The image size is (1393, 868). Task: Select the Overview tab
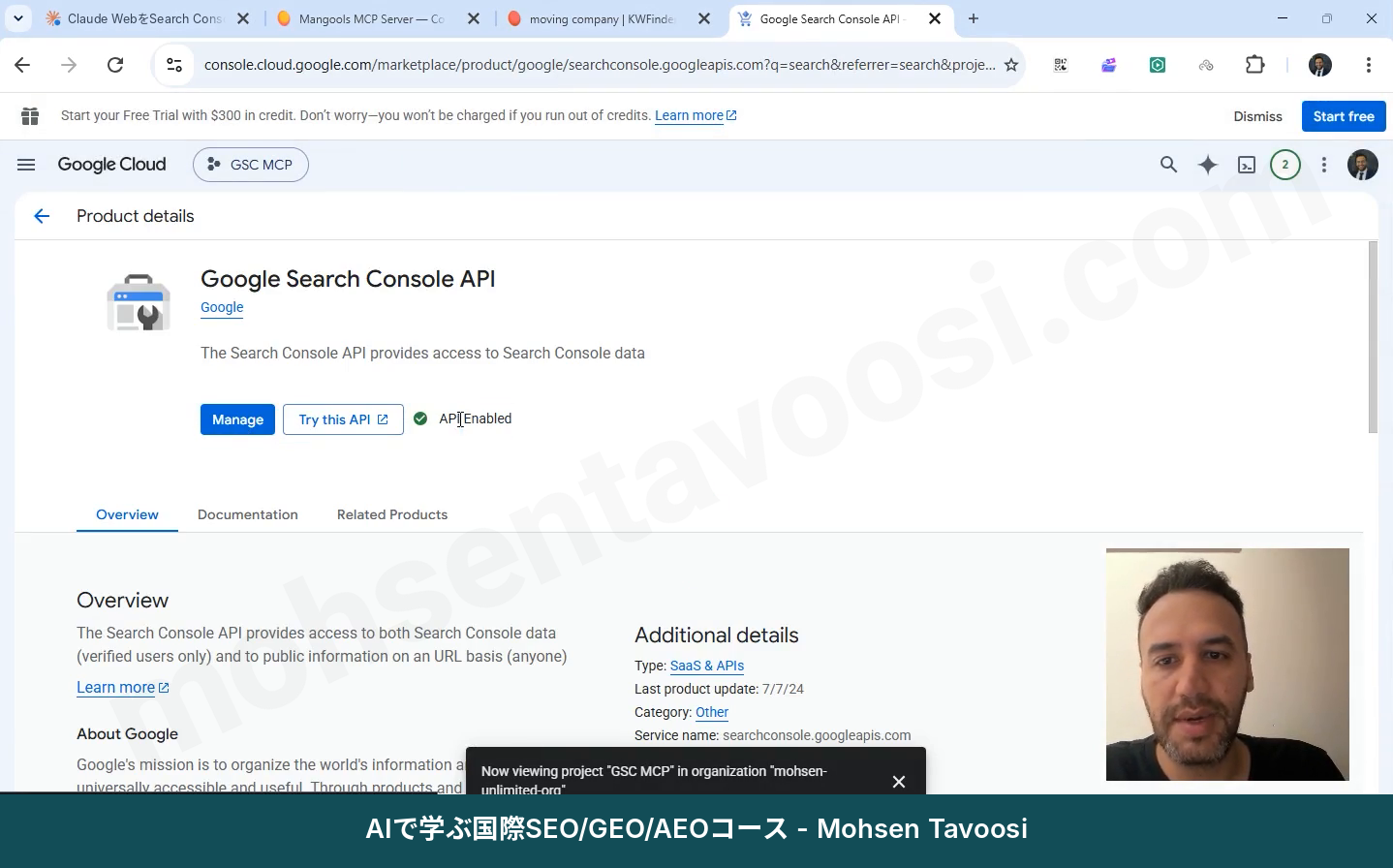point(127,514)
